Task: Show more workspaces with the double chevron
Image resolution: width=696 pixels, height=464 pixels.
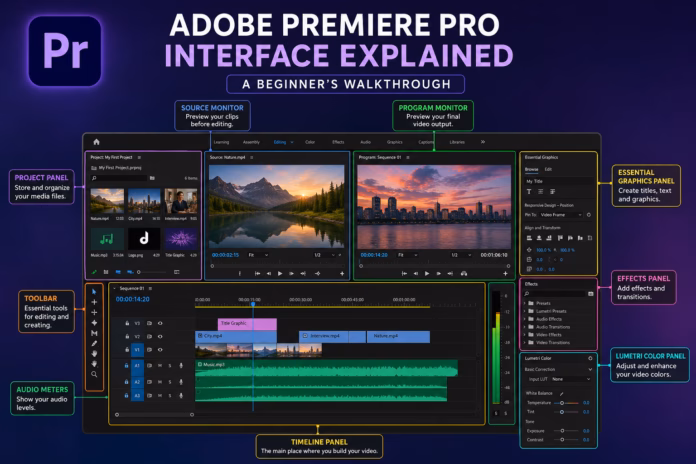Action: pos(482,142)
